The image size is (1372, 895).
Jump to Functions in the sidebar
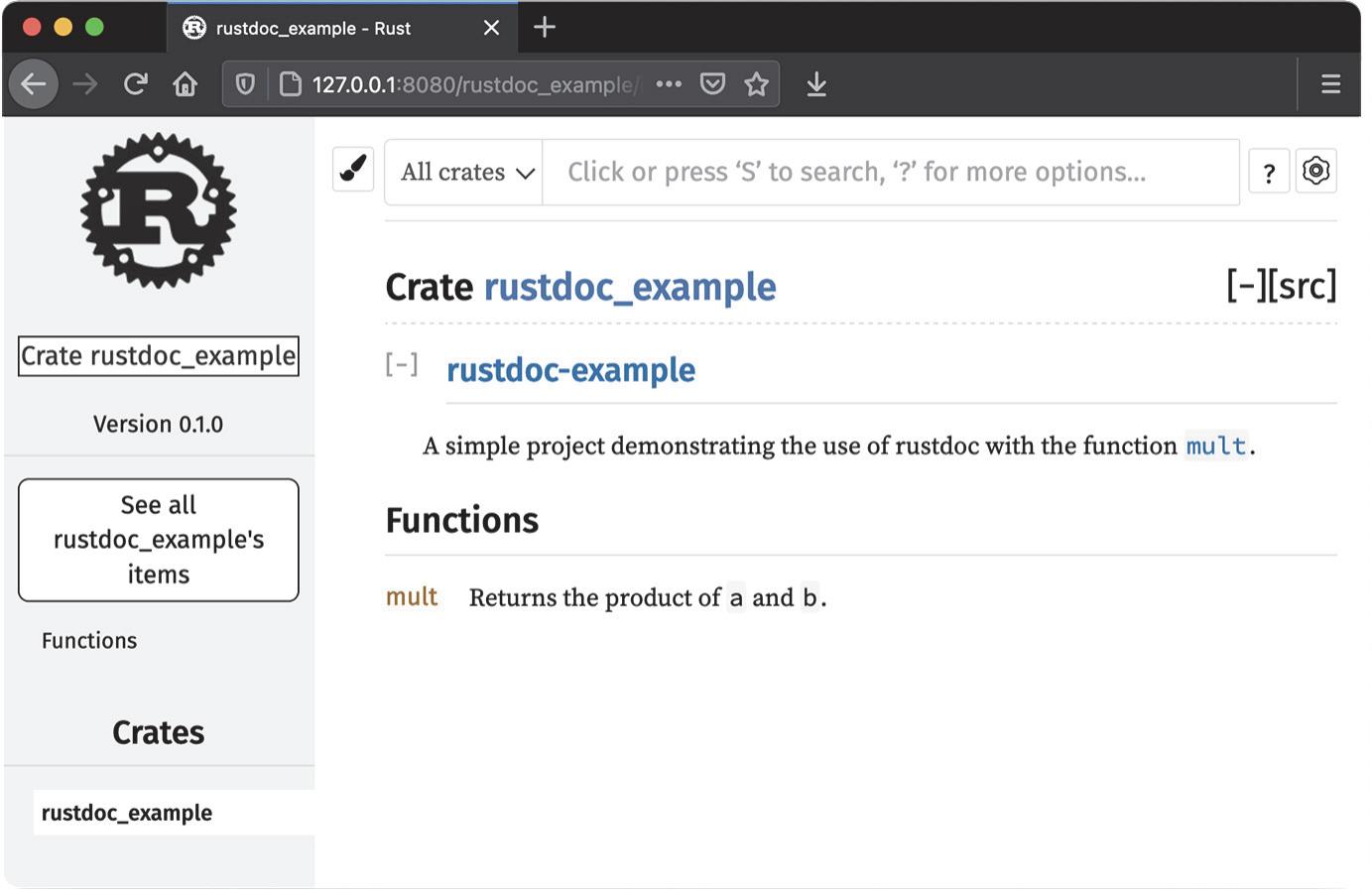click(89, 641)
